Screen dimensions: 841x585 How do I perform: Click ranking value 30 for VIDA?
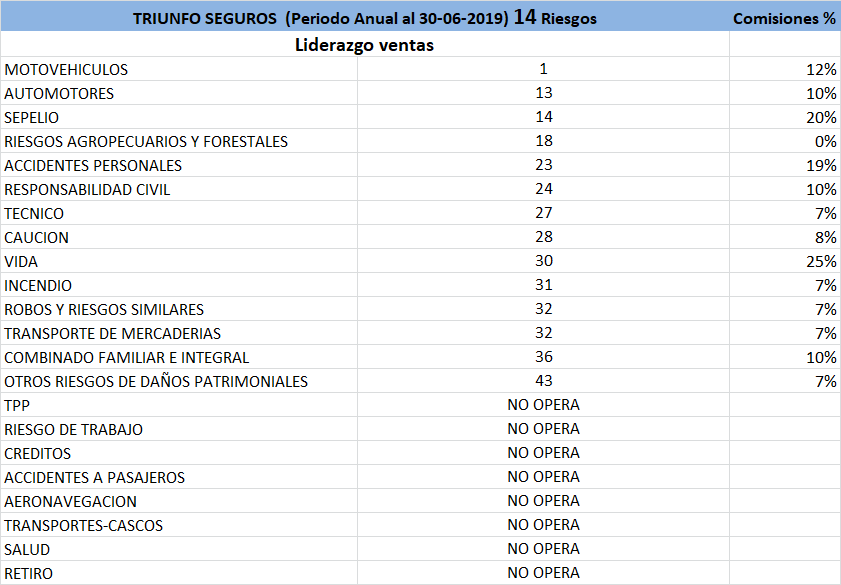click(544, 261)
